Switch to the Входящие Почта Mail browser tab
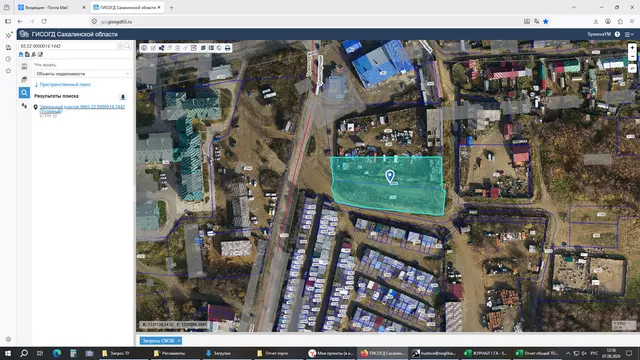This screenshot has width=640, height=360. 48,7
